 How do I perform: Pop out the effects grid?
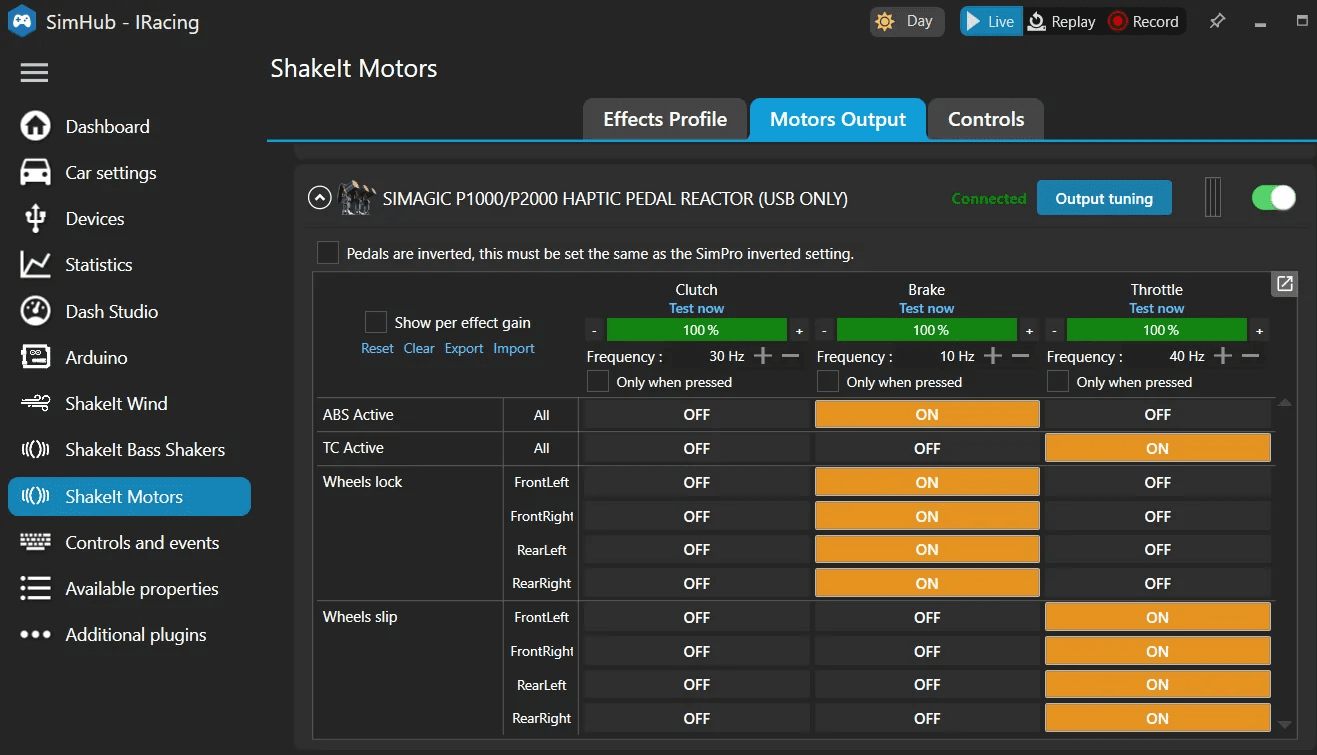pyautogui.click(x=1285, y=284)
